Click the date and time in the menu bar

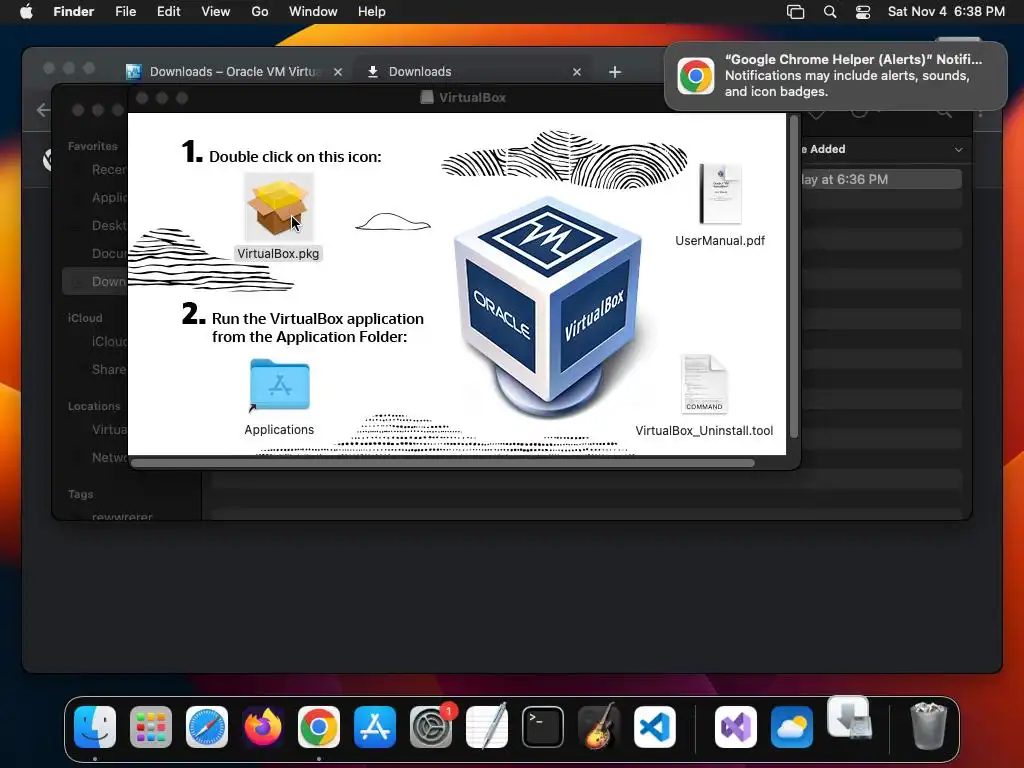tap(946, 12)
